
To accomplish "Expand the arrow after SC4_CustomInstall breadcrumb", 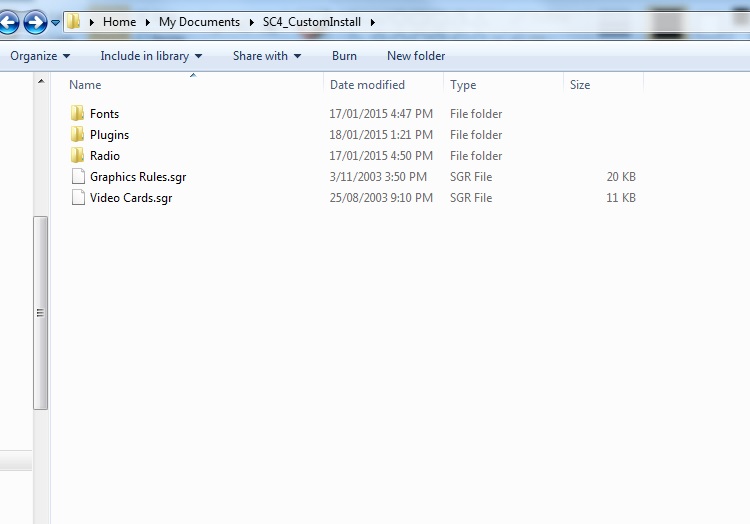I will [x=372, y=22].
